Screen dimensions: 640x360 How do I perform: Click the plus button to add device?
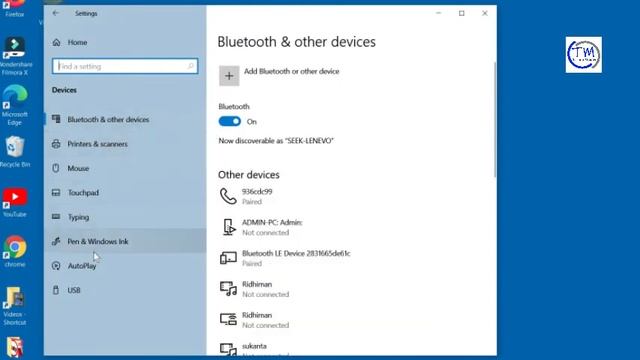click(229, 76)
